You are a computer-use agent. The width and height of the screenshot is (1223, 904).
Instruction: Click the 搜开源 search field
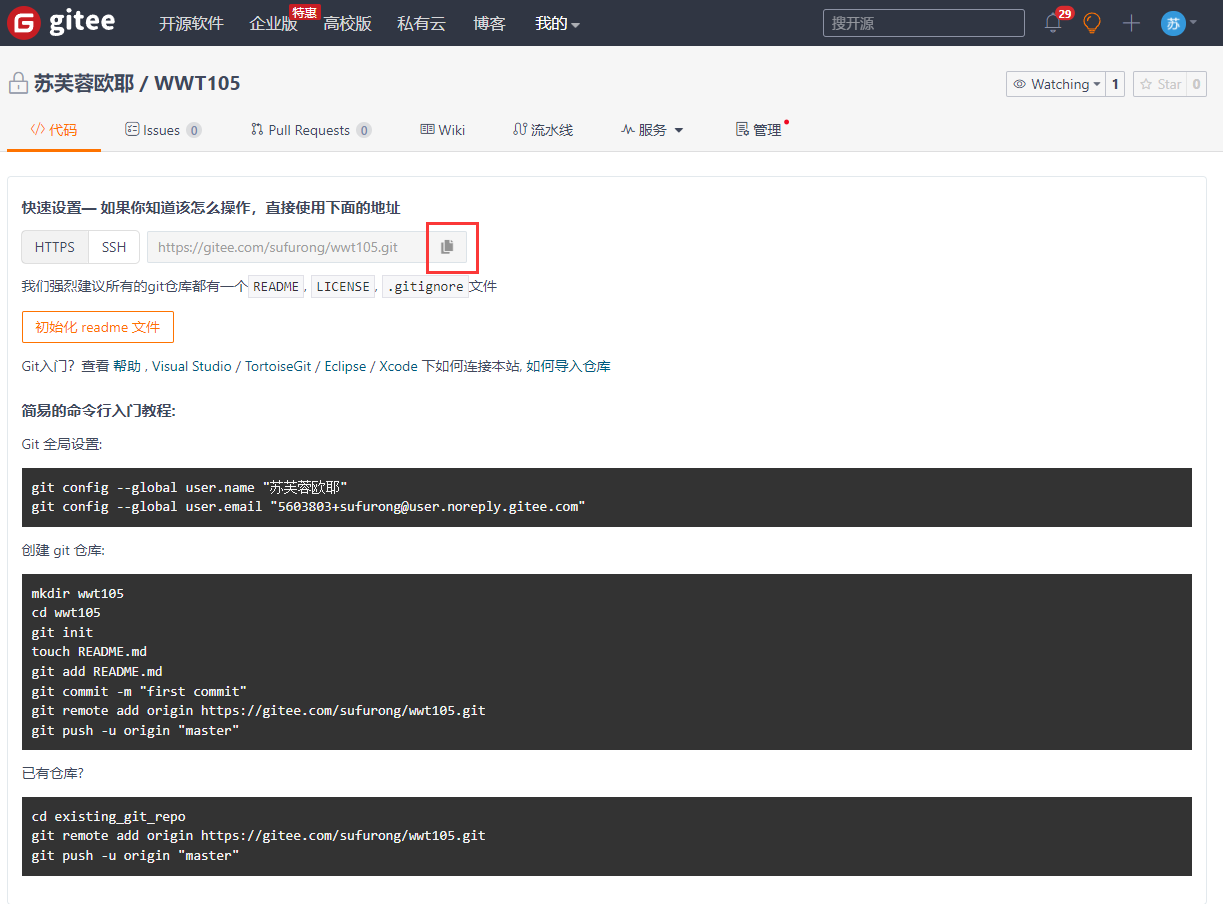tap(923, 23)
